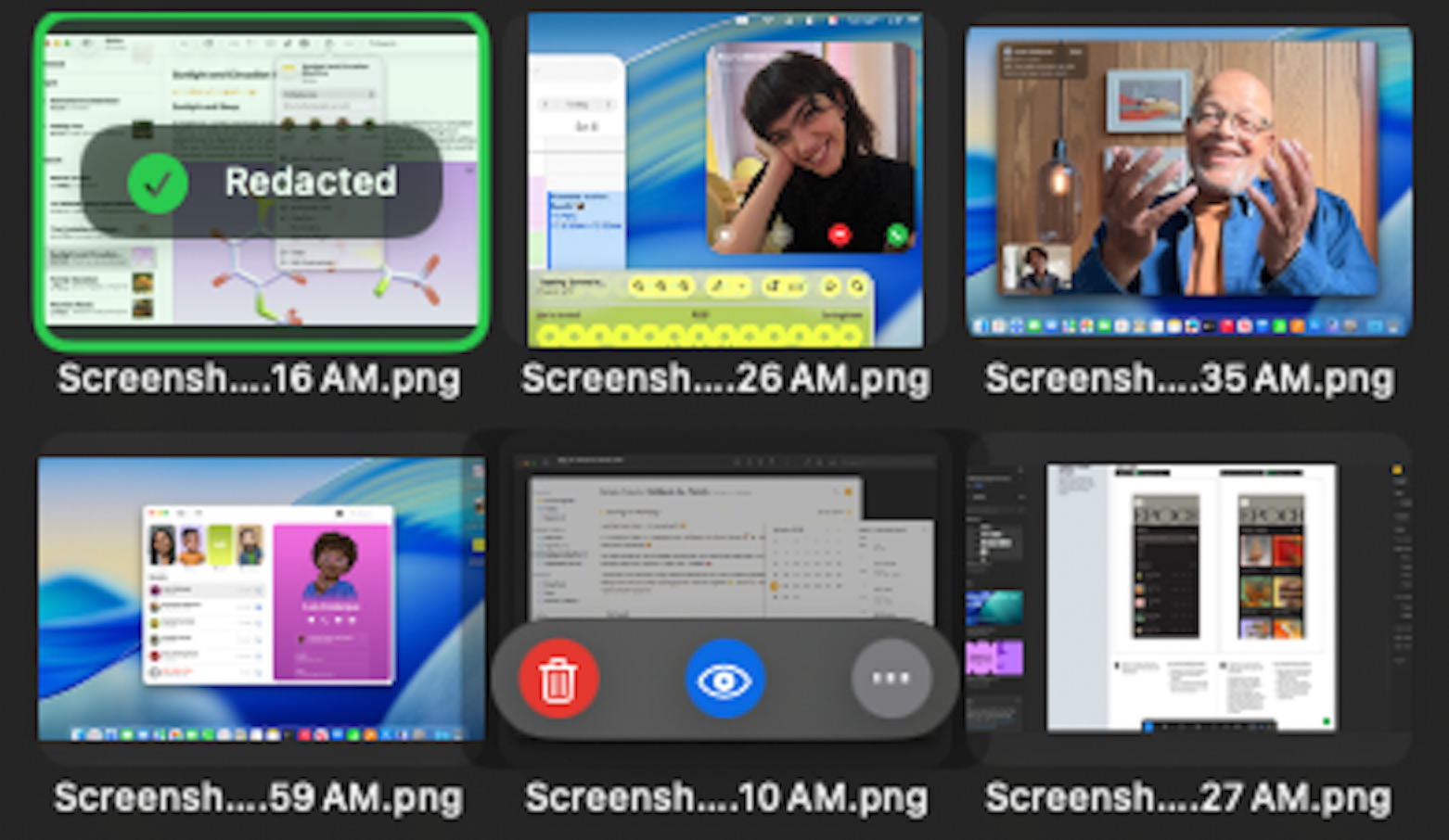This screenshot has width=1449, height=840.
Task: Click the Screensh....59 AM.png file name
Action: click(x=259, y=797)
